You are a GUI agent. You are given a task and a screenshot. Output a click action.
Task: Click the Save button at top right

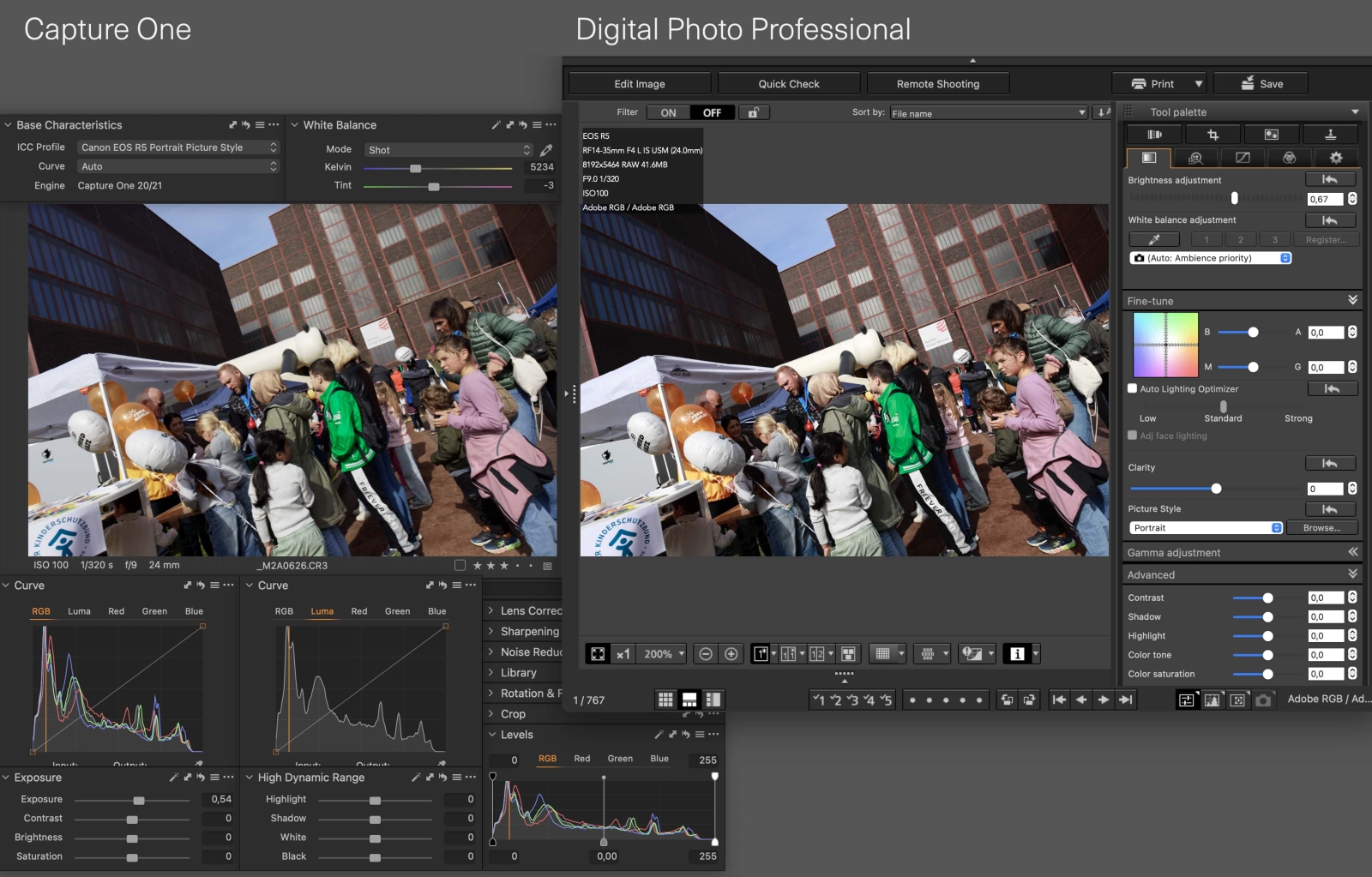tap(1261, 83)
